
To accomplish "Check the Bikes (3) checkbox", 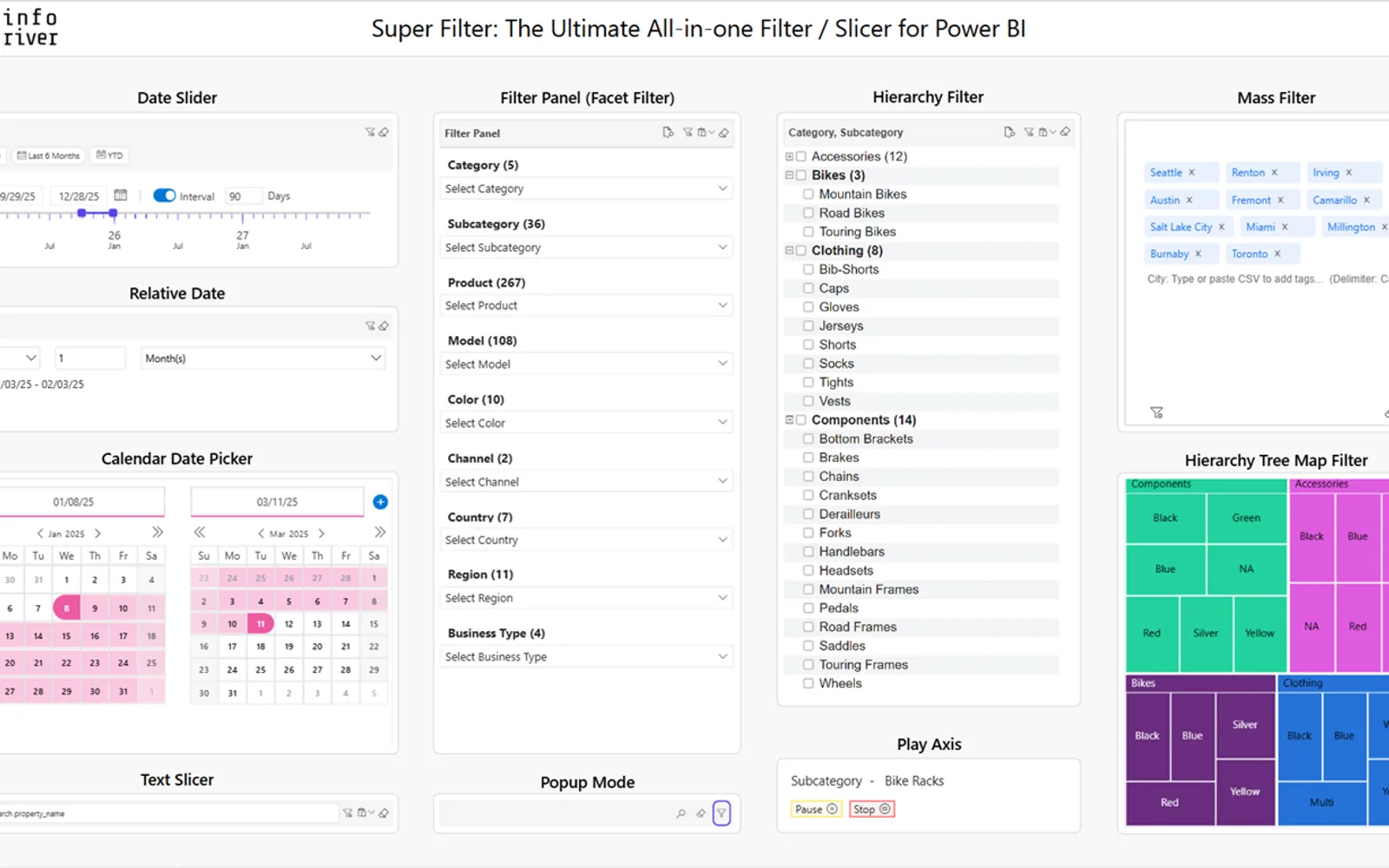I will pos(801,175).
